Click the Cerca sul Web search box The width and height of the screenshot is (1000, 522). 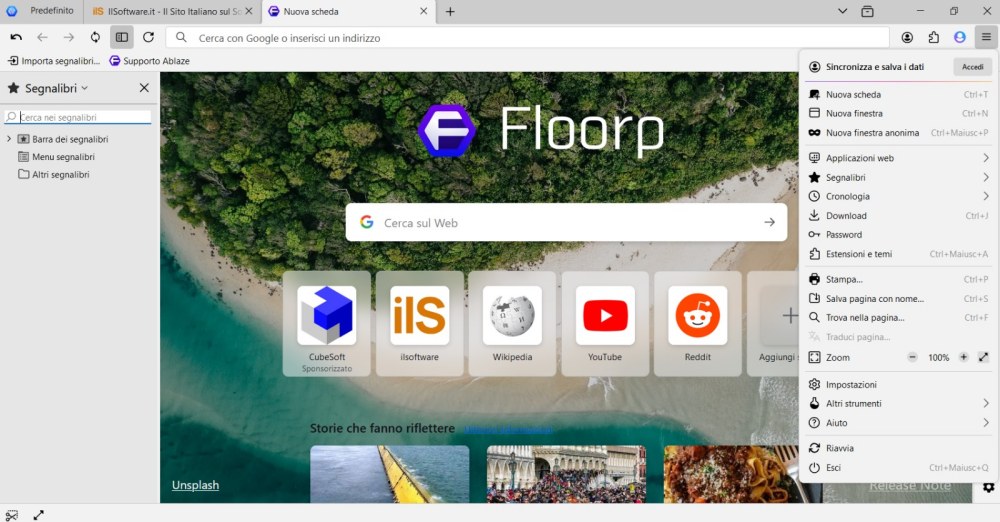pyautogui.click(x=566, y=223)
